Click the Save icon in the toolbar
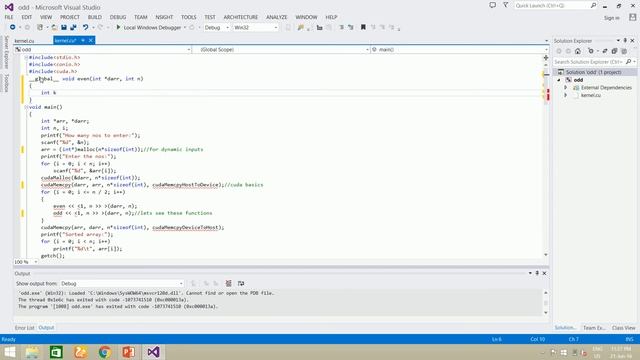The height and width of the screenshot is (360, 640). point(64,27)
